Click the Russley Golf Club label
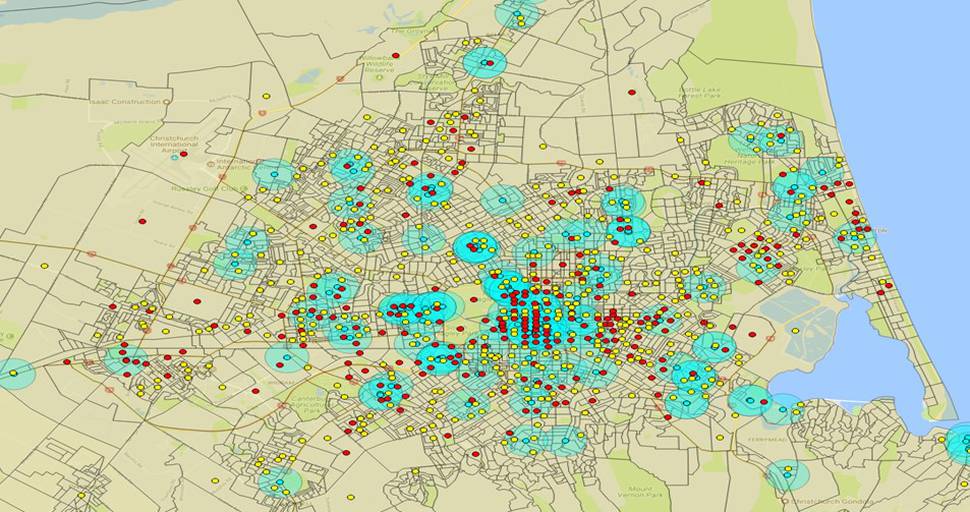This screenshot has height=512, width=970. (x=207, y=189)
